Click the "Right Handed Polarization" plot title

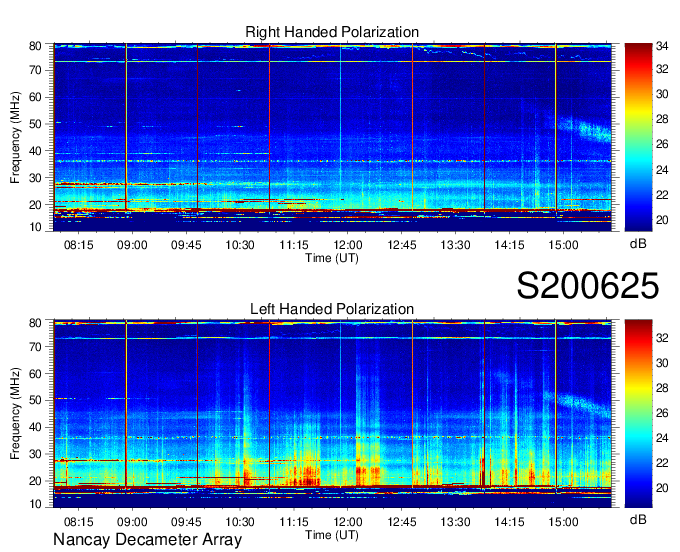click(332, 32)
